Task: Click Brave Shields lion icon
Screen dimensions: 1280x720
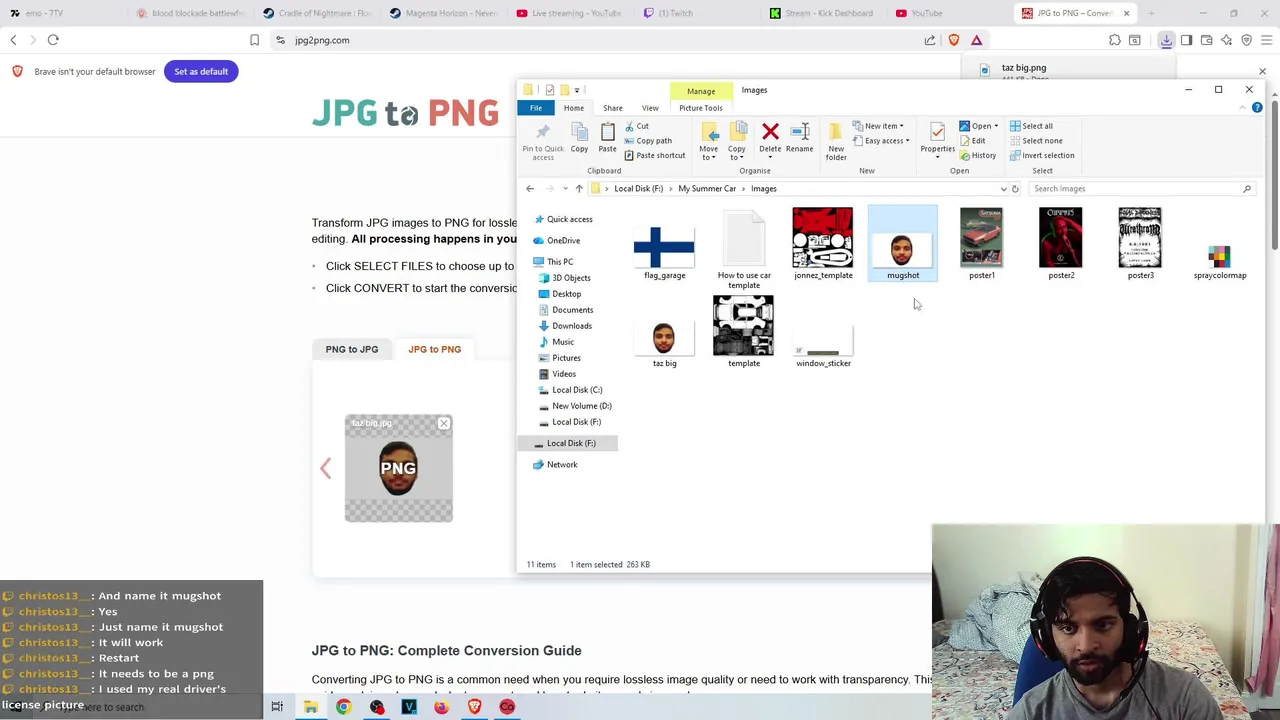Action: [954, 40]
